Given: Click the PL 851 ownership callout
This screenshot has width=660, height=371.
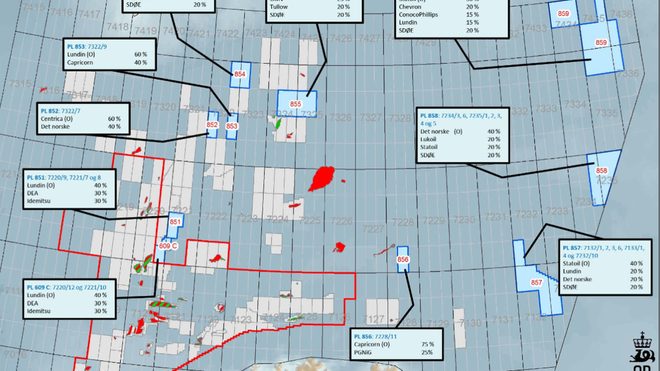Looking at the screenshot, I should [x=69, y=189].
